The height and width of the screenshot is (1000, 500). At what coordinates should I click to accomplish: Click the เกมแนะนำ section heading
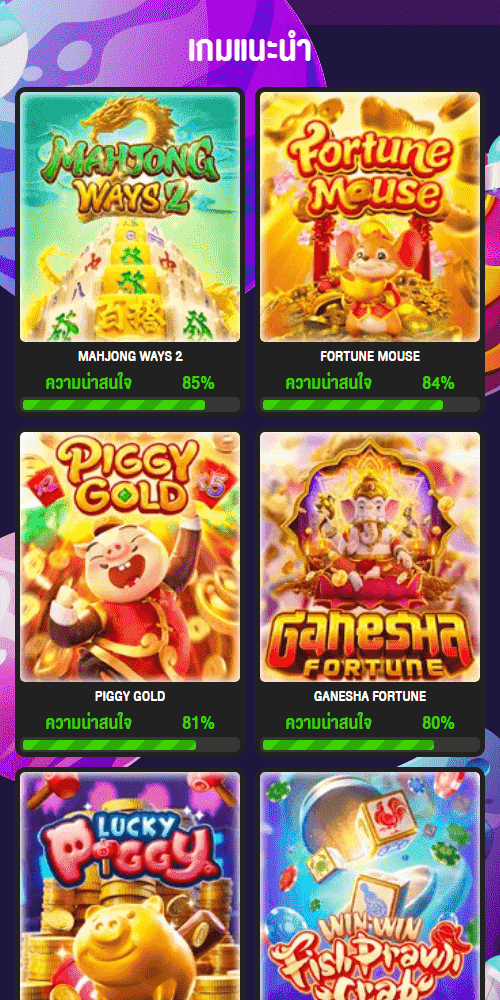[250, 50]
